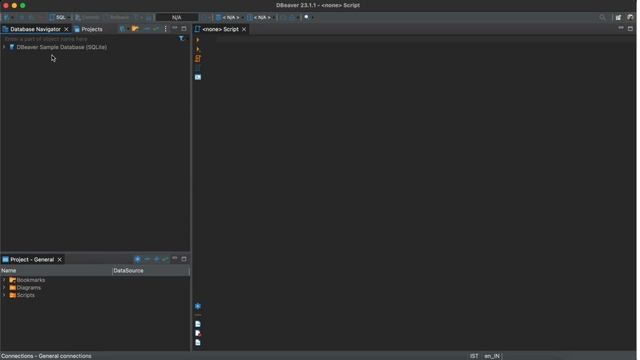Collapse all in the Project panel
This screenshot has width=640, height=360.
tap(148, 260)
